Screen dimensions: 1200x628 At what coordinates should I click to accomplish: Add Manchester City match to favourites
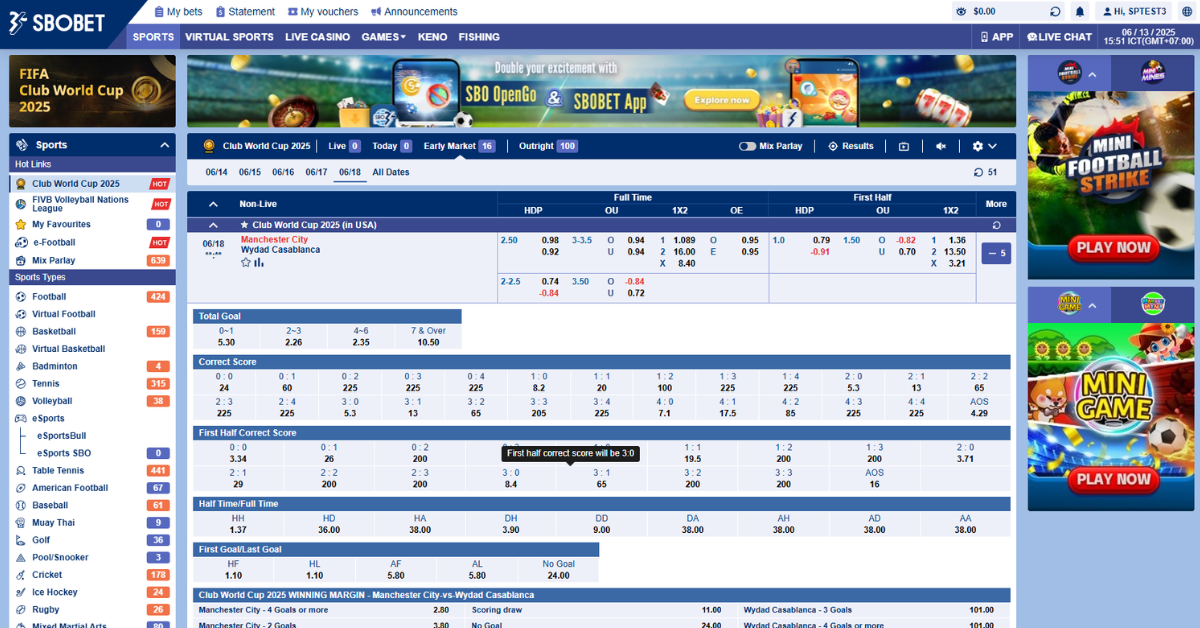[246, 262]
